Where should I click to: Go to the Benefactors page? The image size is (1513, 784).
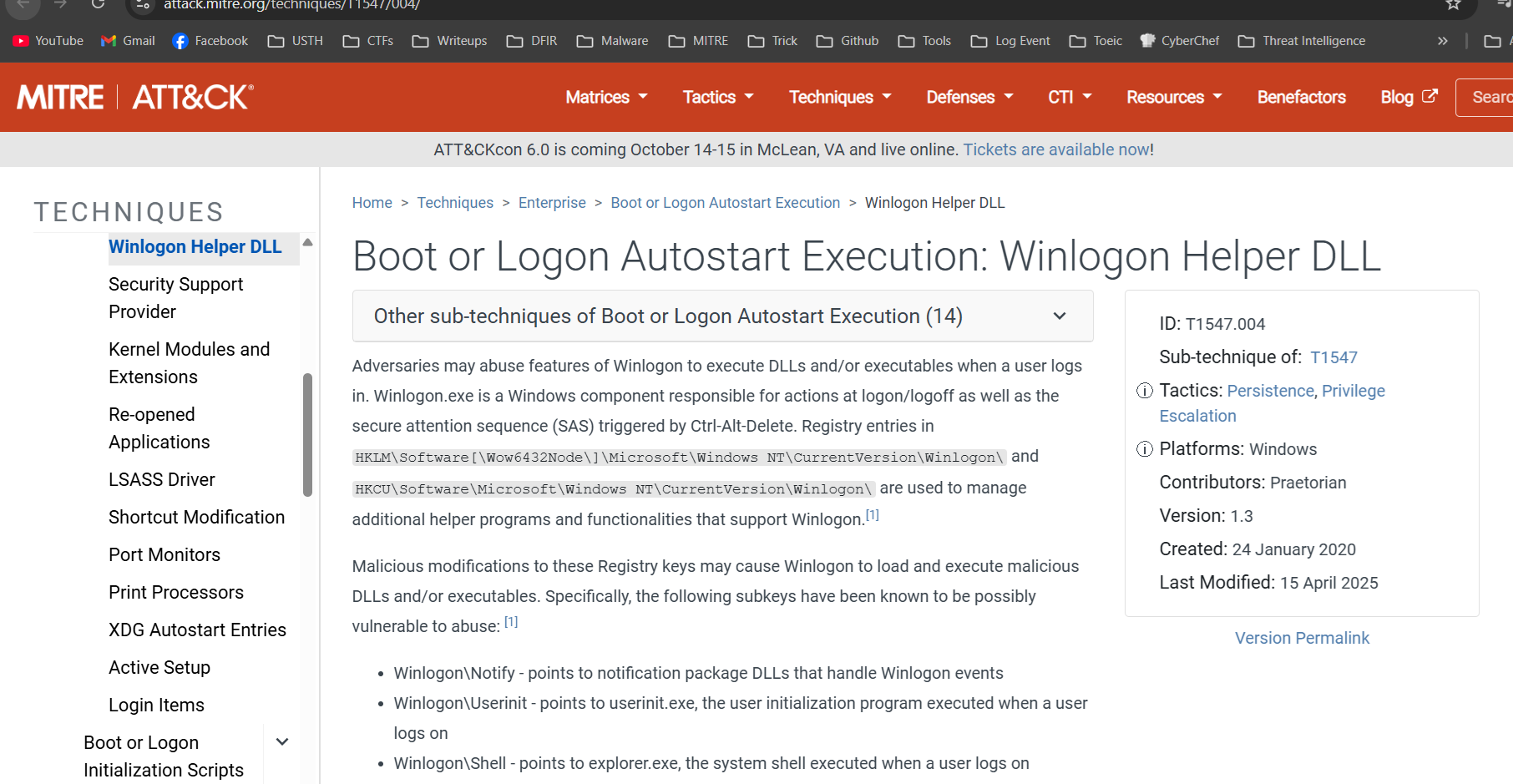(x=1301, y=97)
